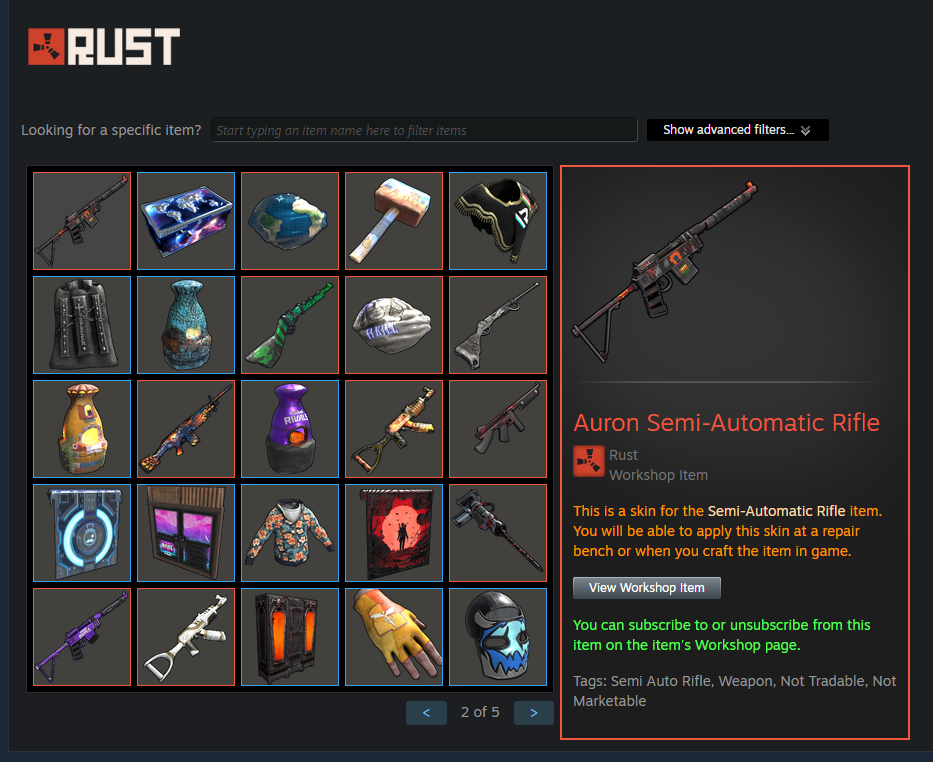Click the Earth globe rock skin item
This screenshot has height=762, width=933.
(290, 221)
